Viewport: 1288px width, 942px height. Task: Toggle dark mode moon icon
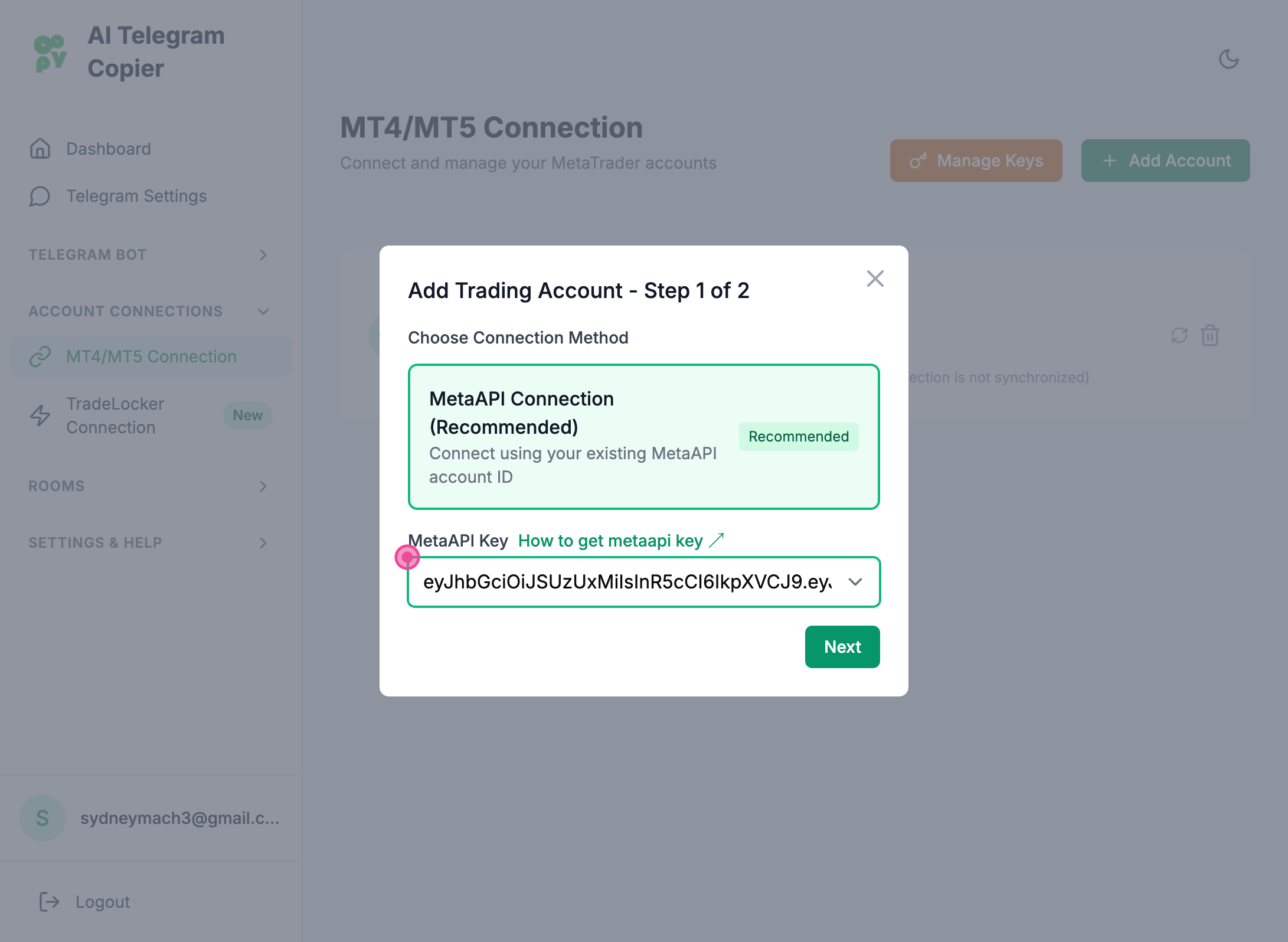(1228, 59)
